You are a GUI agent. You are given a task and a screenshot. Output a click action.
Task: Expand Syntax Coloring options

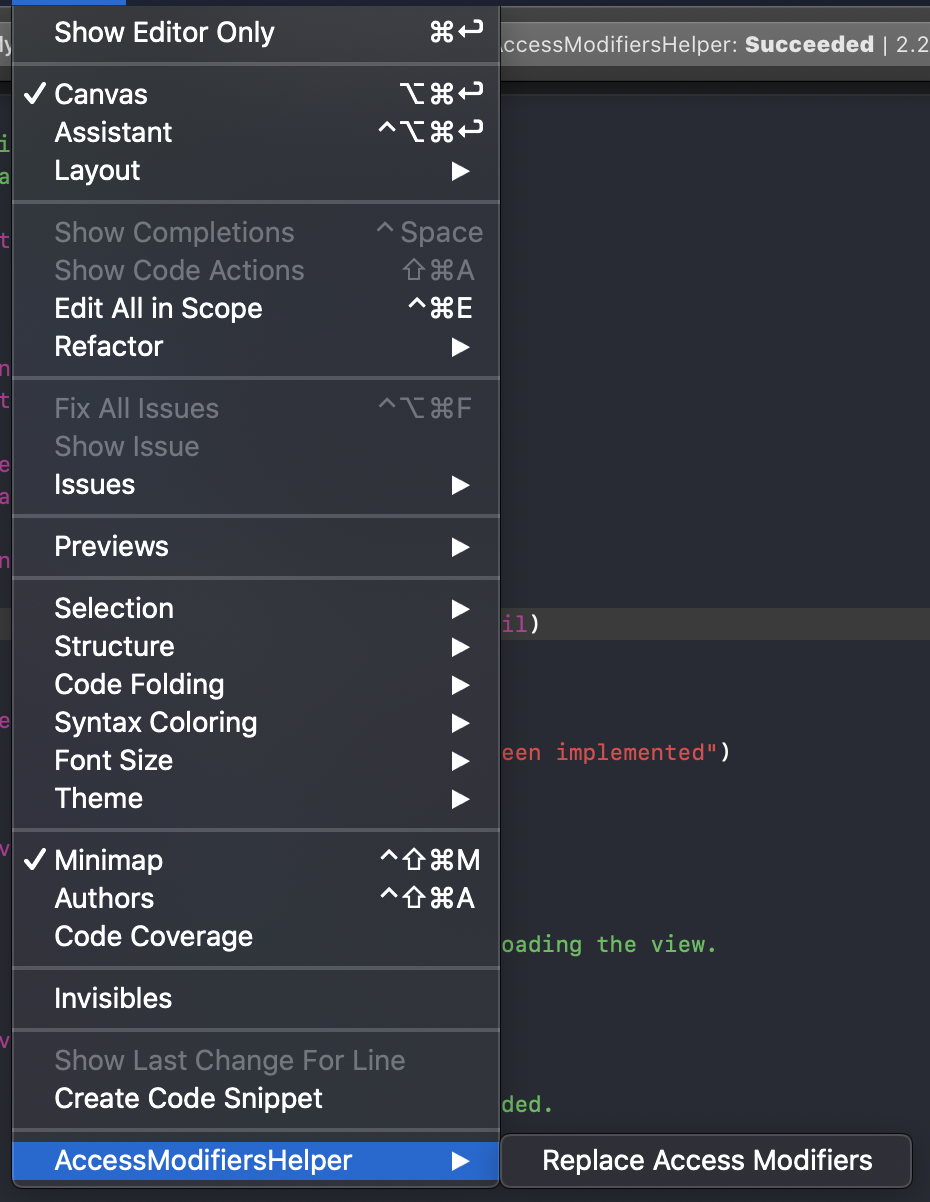coord(155,722)
